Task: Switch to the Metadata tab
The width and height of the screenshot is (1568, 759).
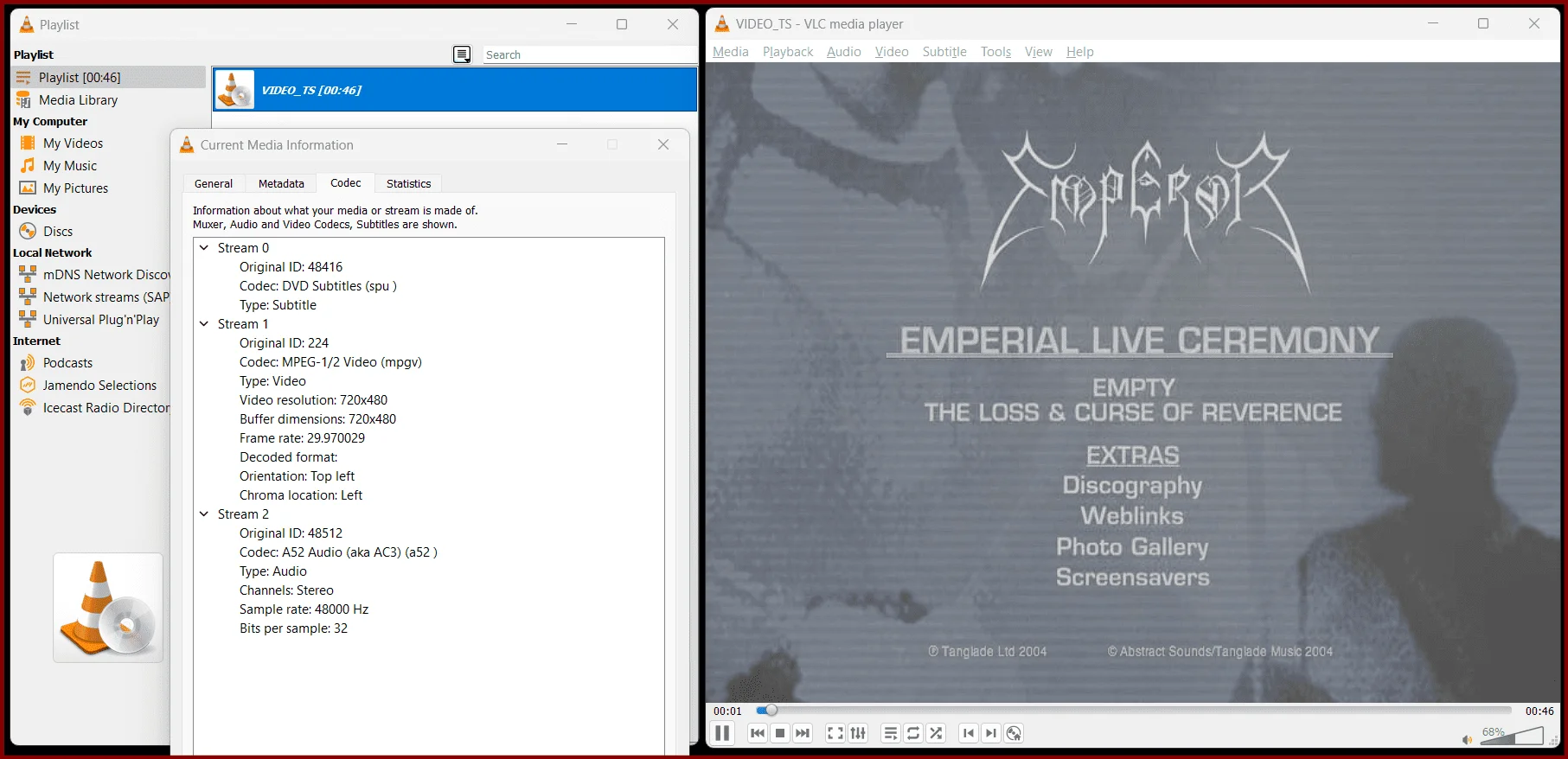Action: pos(281,183)
